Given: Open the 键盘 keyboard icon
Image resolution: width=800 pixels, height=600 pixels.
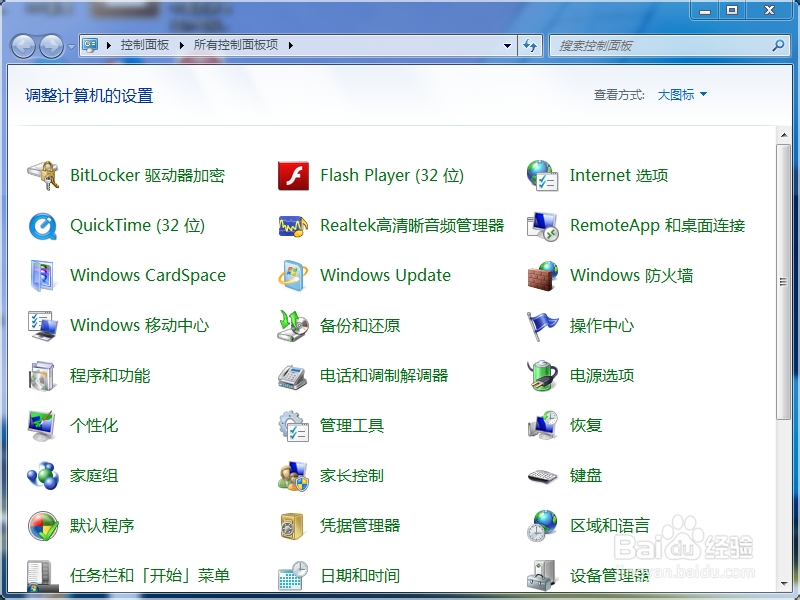Looking at the screenshot, I should pos(542,476).
